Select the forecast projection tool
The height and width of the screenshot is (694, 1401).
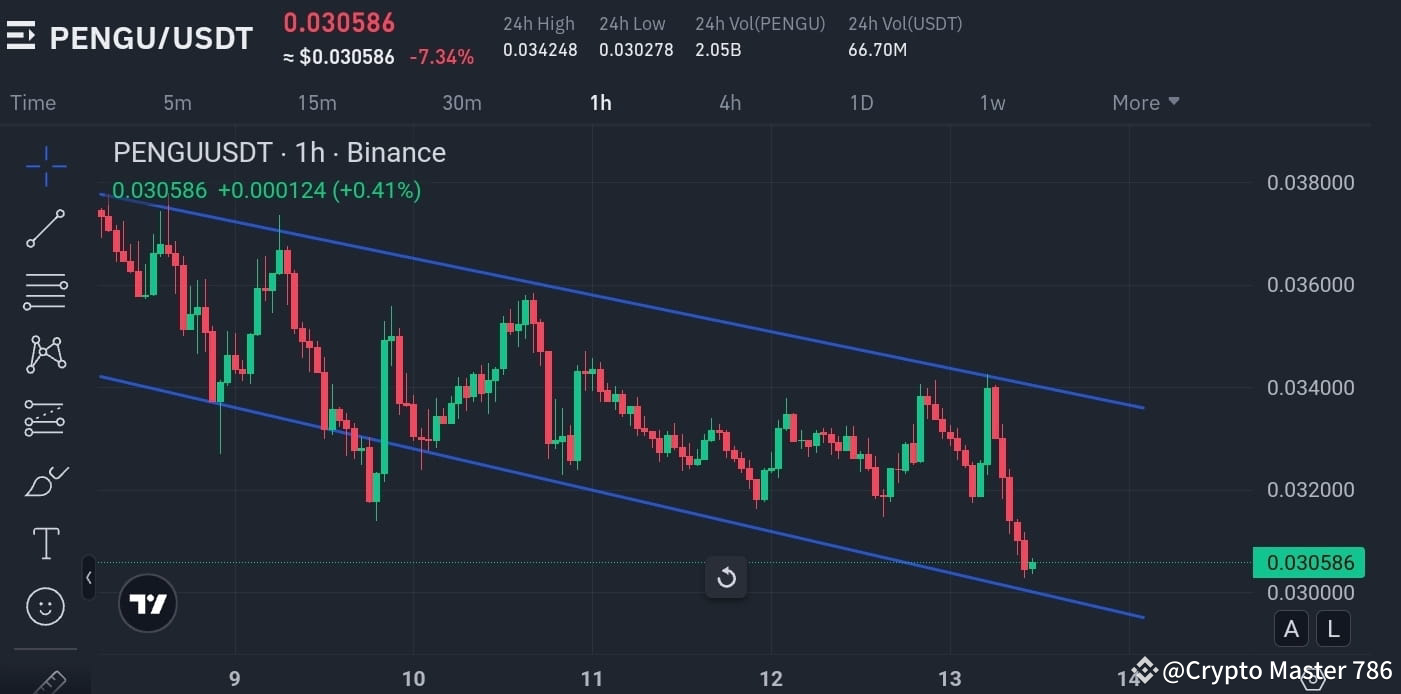(x=45, y=417)
